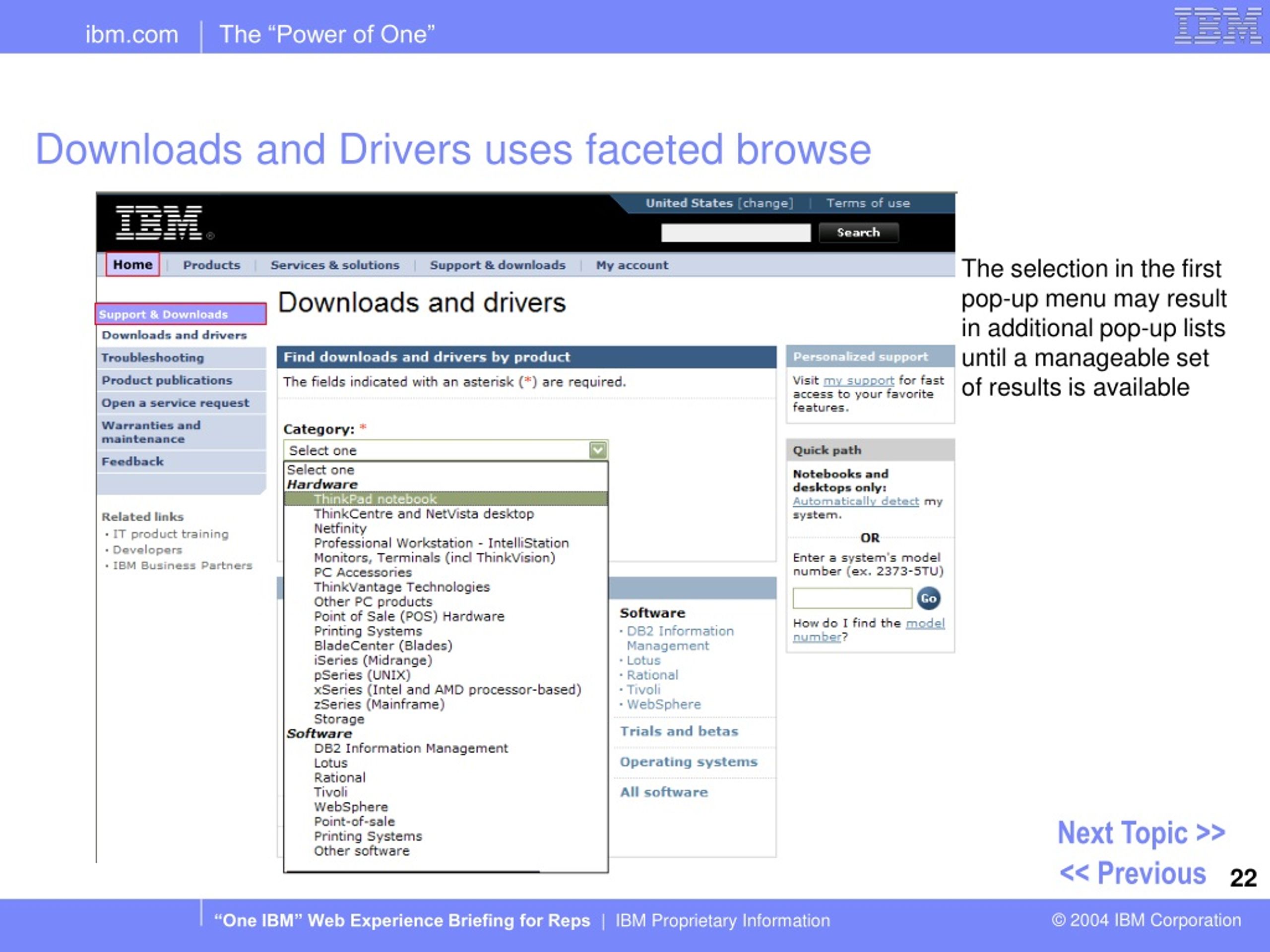The height and width of the screenshot is (952, 1270).
Task: Pick PC Accessories from the list
Action: (362, 572)
